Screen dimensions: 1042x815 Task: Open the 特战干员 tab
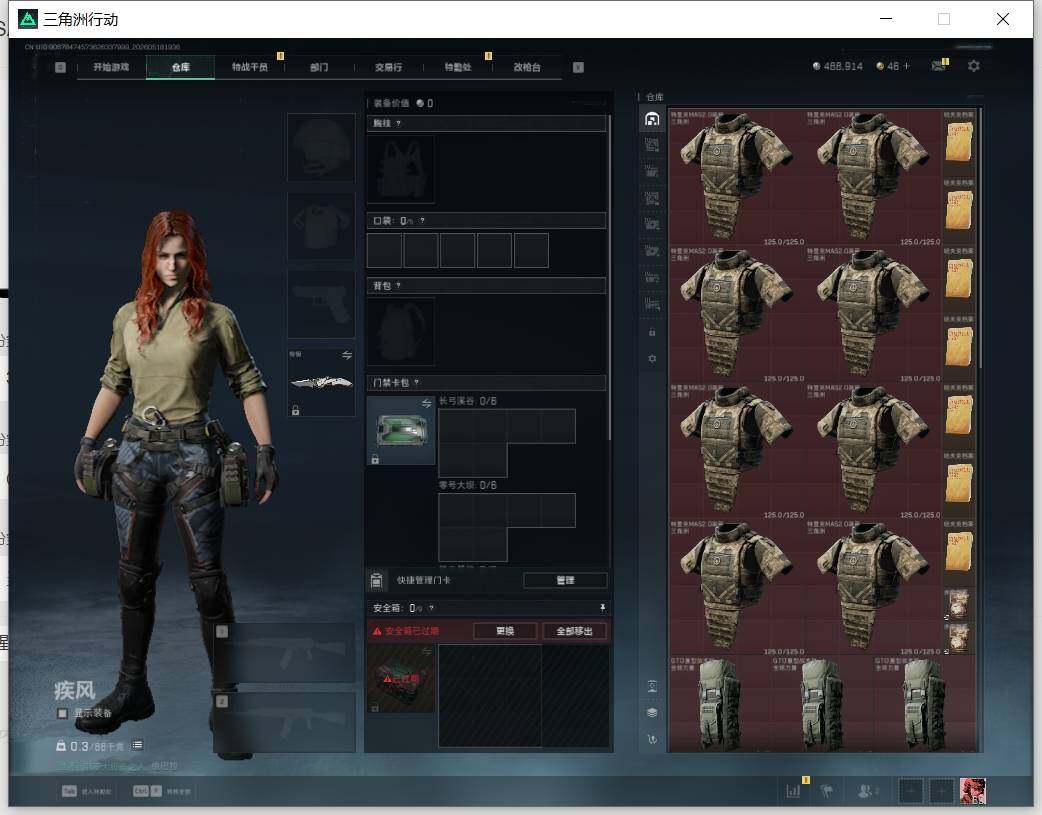coord(250,67)
